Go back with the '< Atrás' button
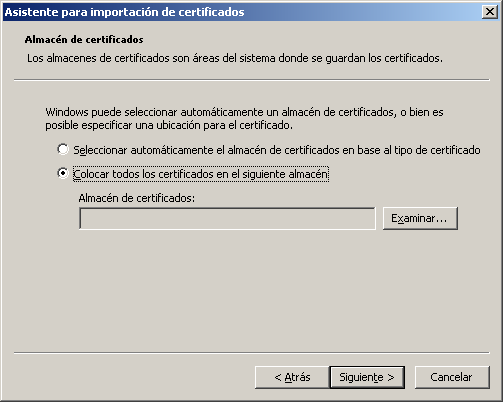The width and height of the screenshot is (503, 402). [x=292, y=377]
